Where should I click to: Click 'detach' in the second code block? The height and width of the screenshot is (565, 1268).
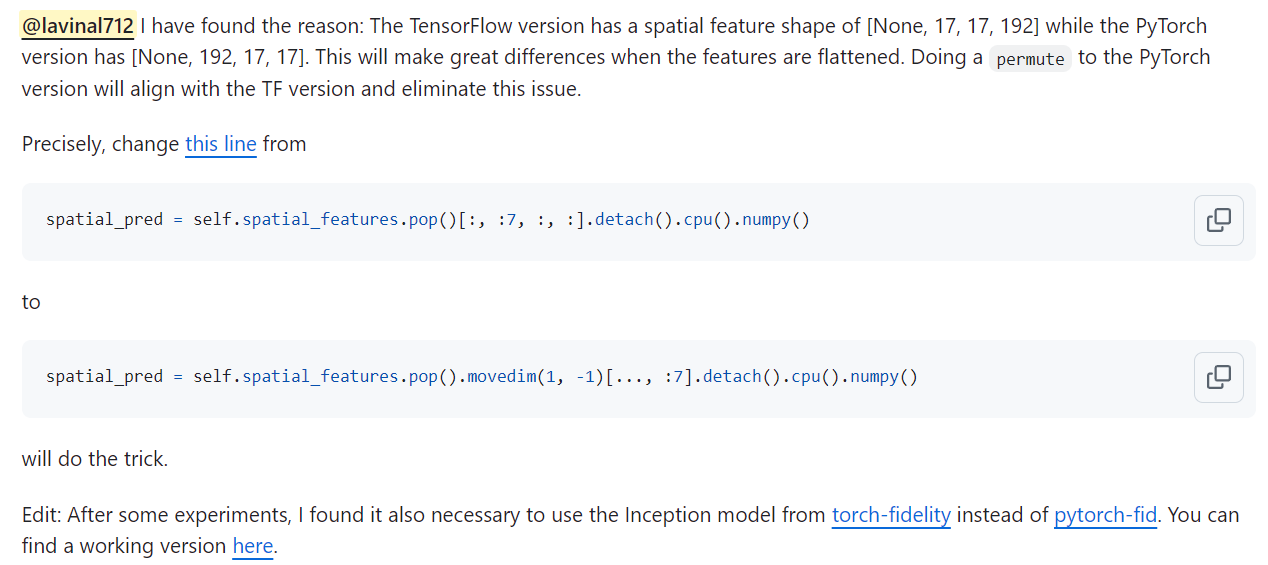pos(727,377)
